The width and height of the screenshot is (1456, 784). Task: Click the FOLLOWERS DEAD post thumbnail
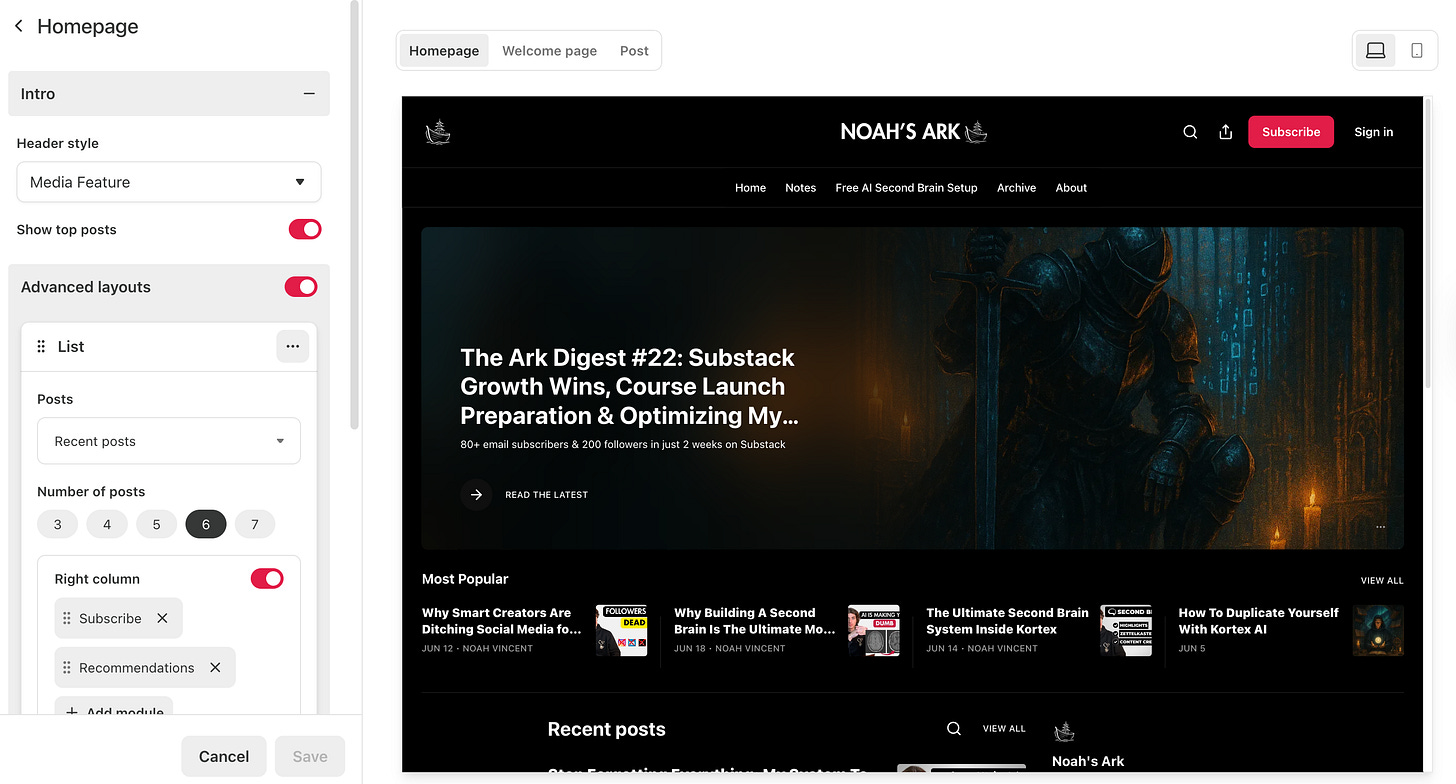(622, 630)
